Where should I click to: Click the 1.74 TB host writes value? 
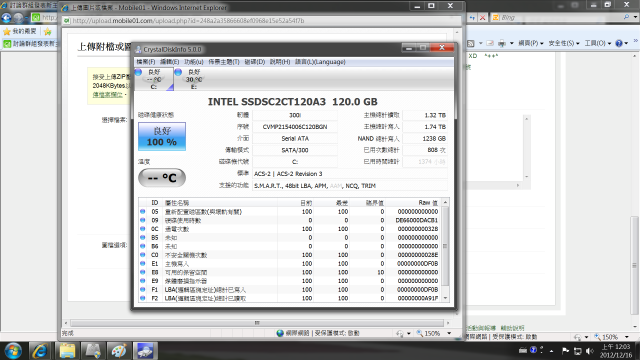(425, 127)
